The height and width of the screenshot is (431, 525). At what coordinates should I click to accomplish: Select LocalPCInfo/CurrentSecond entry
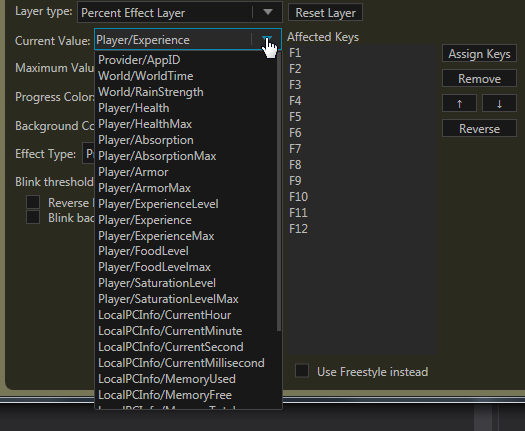pyautogui.click(x=186, y=347)
